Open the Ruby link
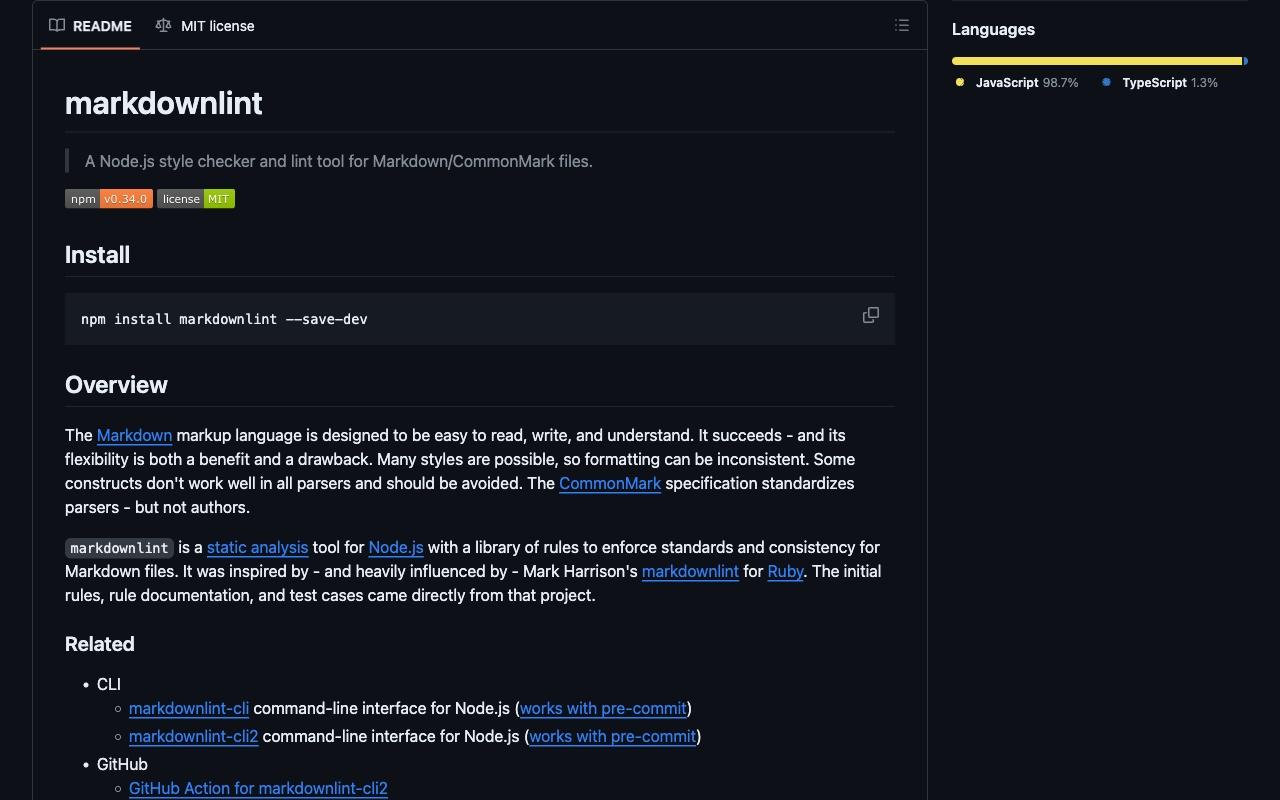Viewport: 1280px width, 800px height. click(x=785, y=572)
